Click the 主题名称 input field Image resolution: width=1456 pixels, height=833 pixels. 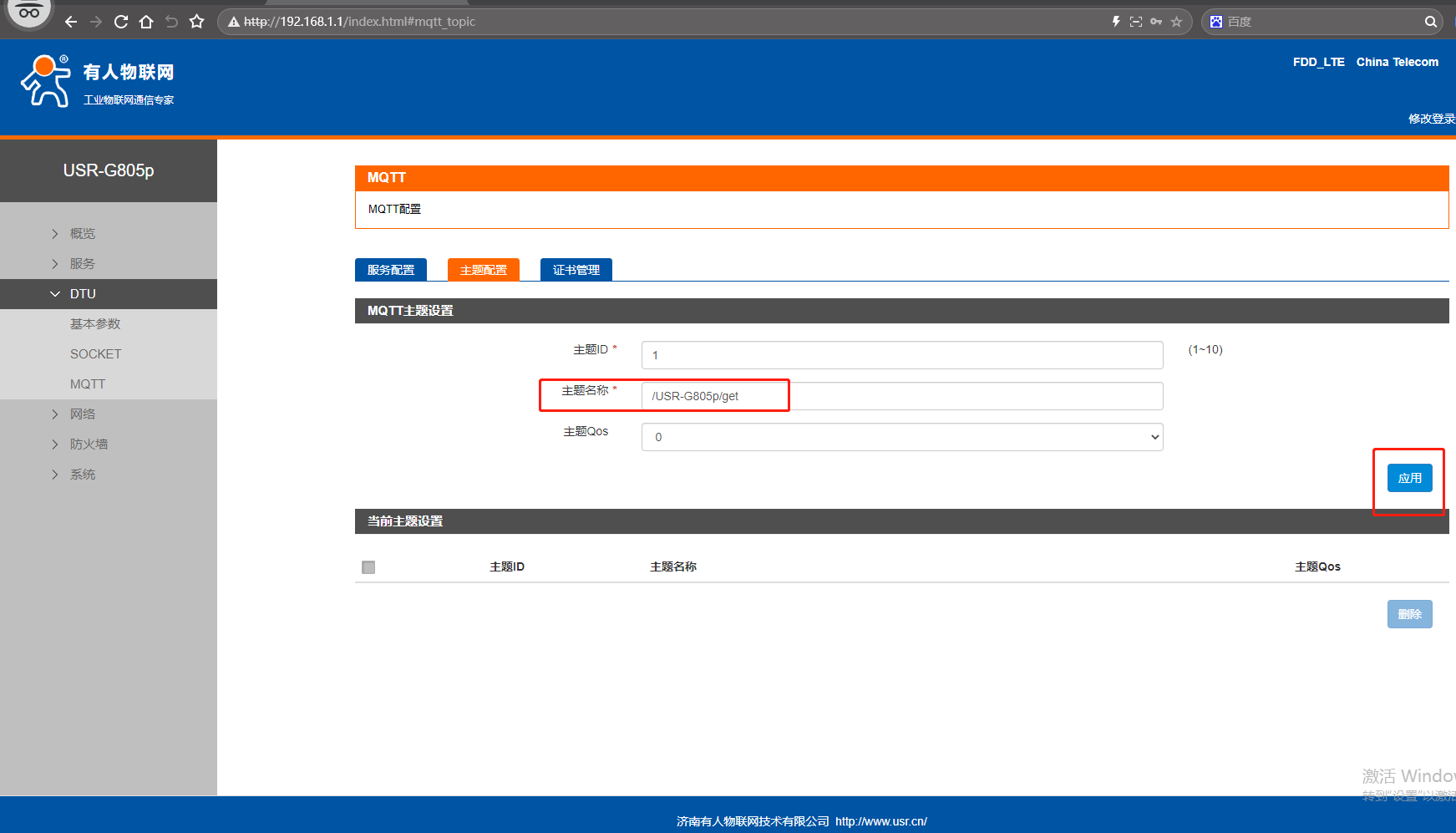901,396
